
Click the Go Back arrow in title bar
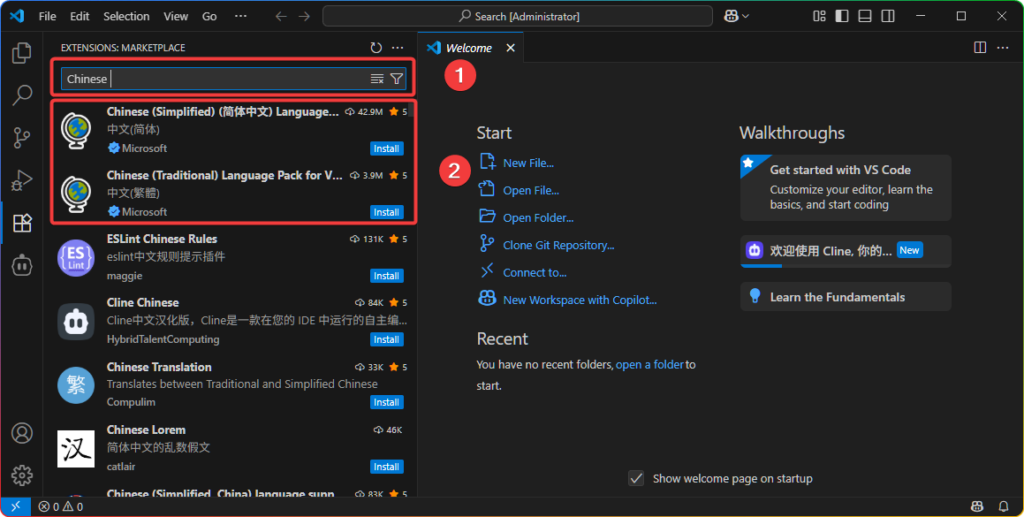(281, 16)
